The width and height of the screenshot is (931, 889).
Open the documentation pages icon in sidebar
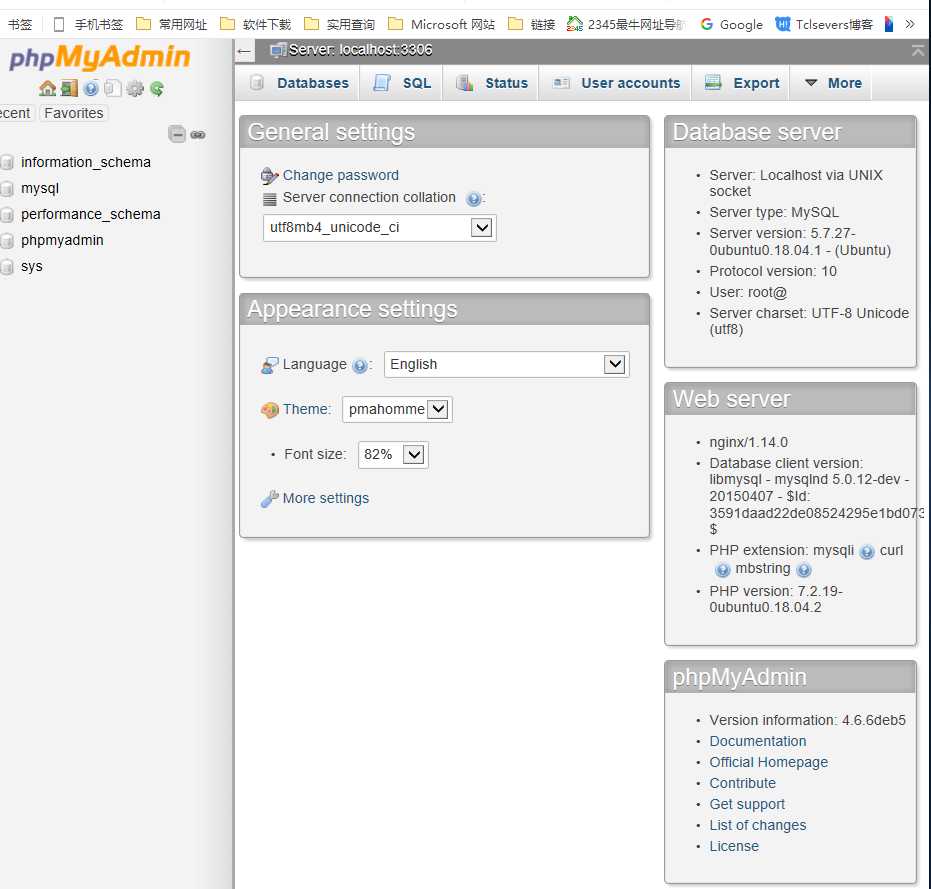point(113,88)
